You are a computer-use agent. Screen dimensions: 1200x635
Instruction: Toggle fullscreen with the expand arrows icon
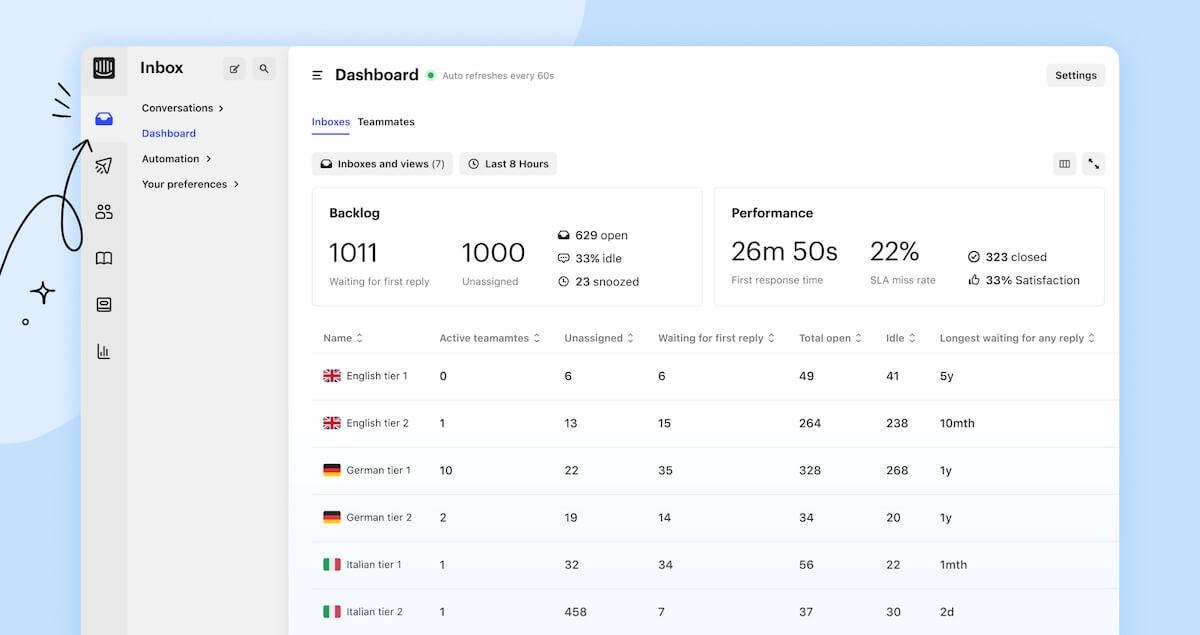tap(1093, 163)
